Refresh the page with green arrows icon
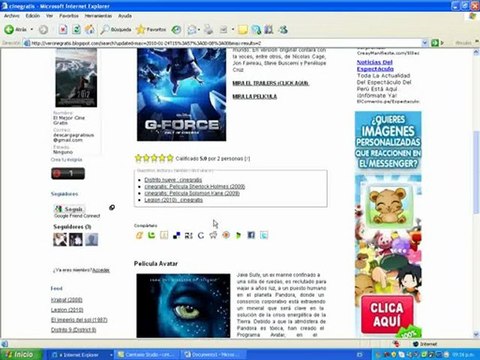The height and width of the screenshot is (360, 480). (x=76, y=30)
